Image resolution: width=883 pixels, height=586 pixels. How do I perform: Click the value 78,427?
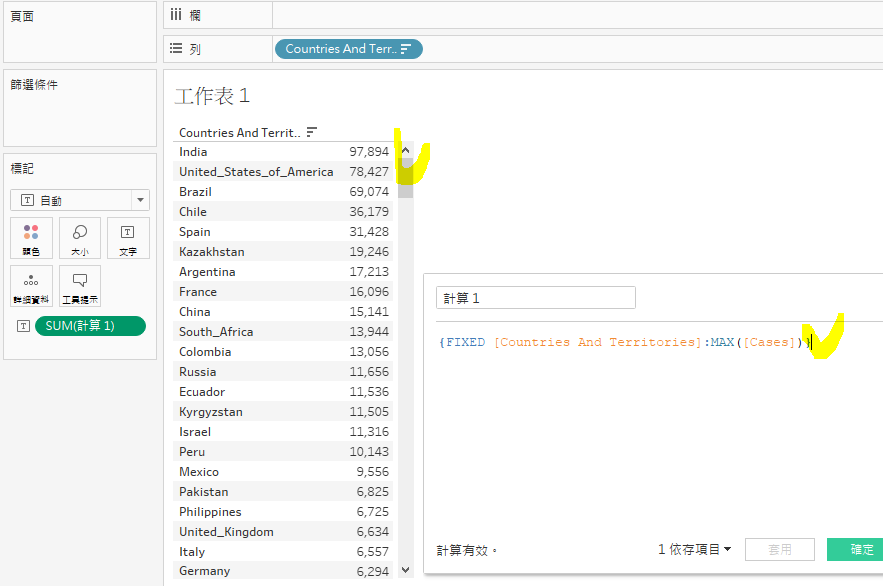coord(369,172)
